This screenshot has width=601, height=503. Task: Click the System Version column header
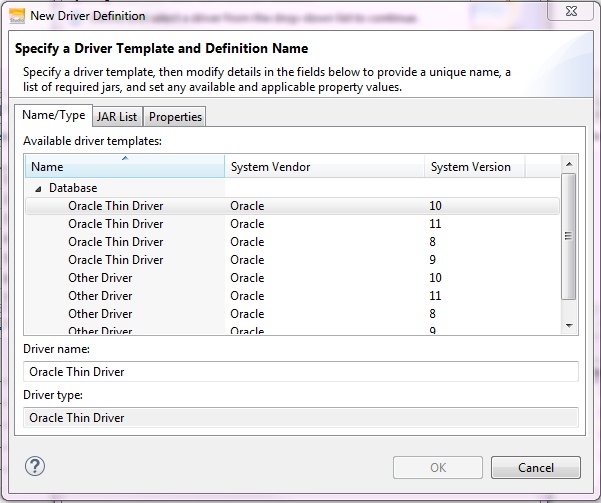click(474, 167)
